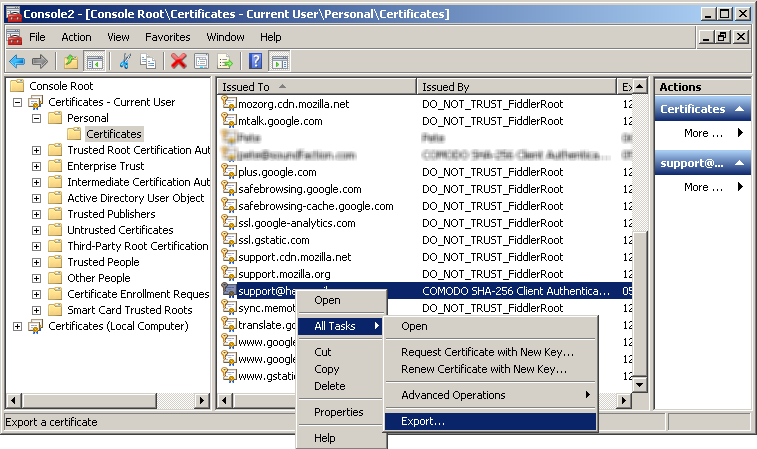
Task: Open the Action menu in menu bar
Action: coord(76,37)
